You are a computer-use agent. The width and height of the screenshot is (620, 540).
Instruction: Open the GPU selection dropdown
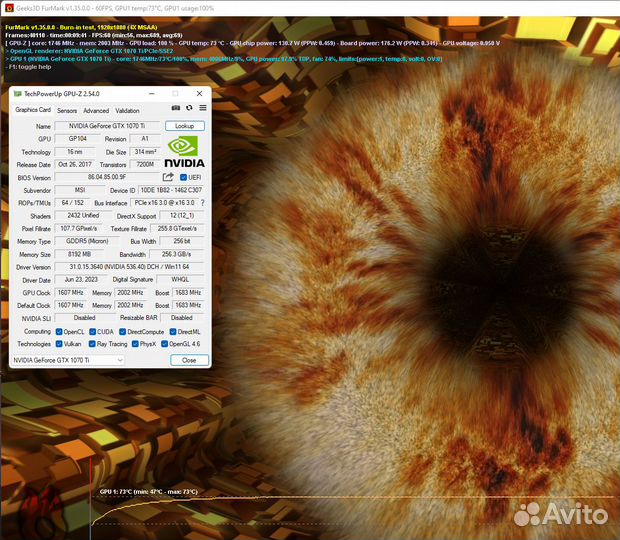(x=68, y=359)
